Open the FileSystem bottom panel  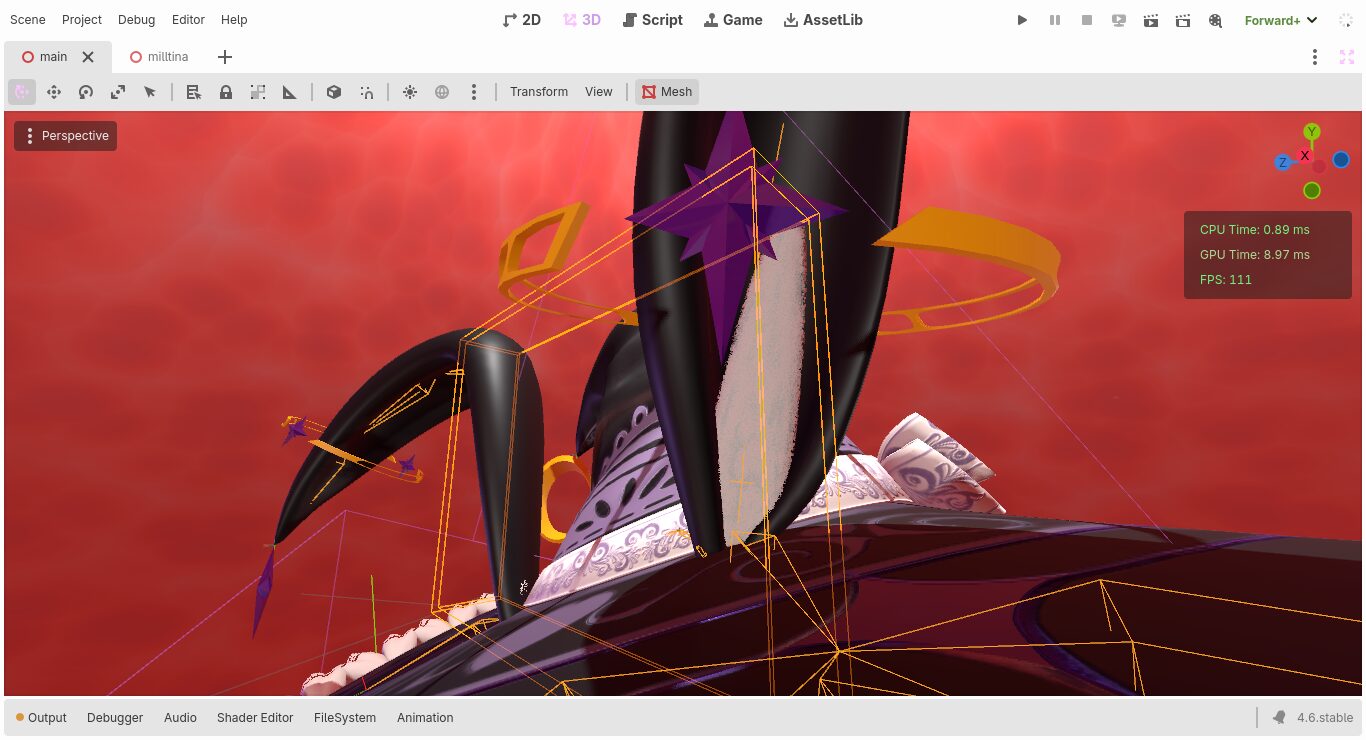(345, 718)
